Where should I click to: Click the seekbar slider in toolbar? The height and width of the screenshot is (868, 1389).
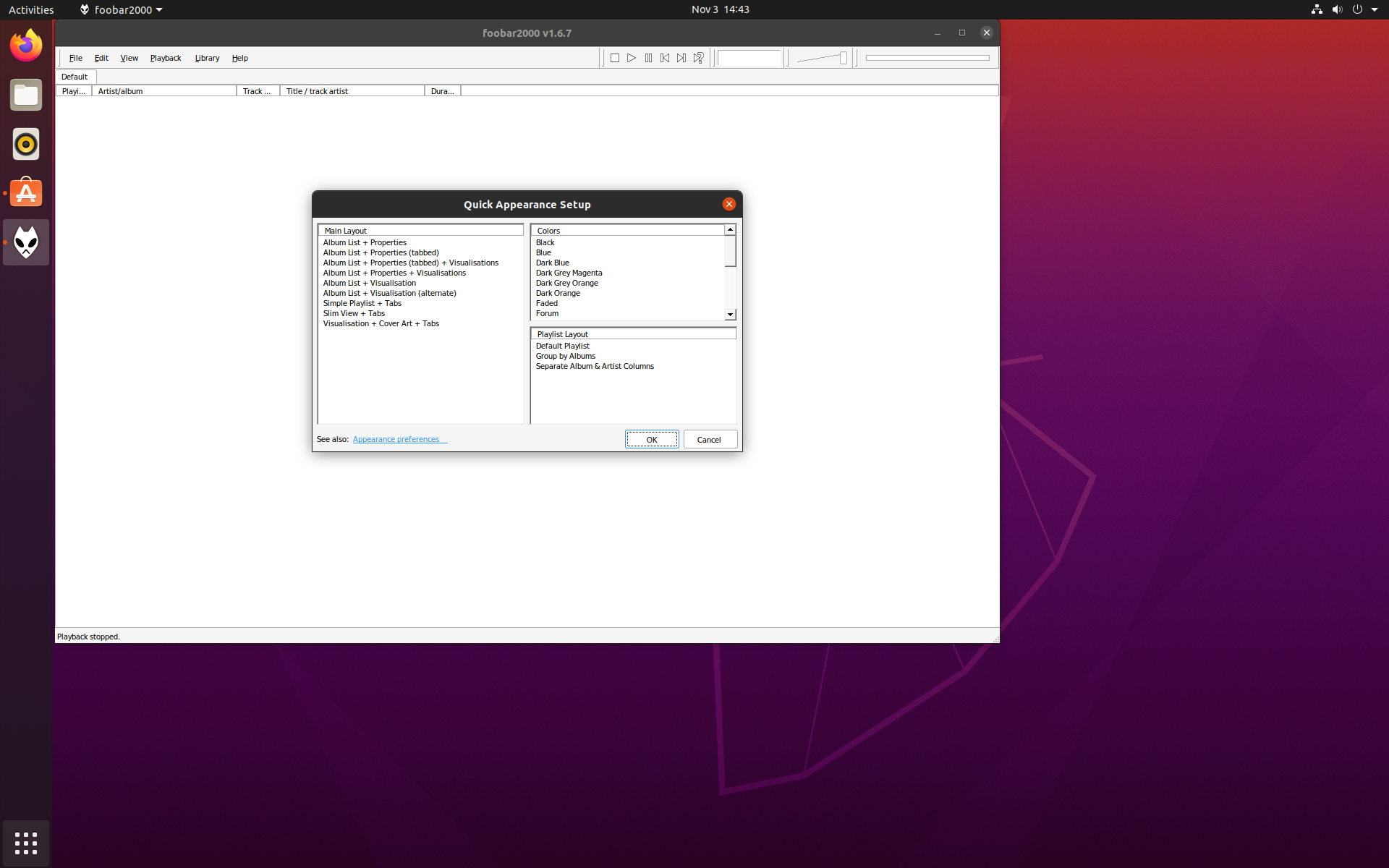[927, 58]
